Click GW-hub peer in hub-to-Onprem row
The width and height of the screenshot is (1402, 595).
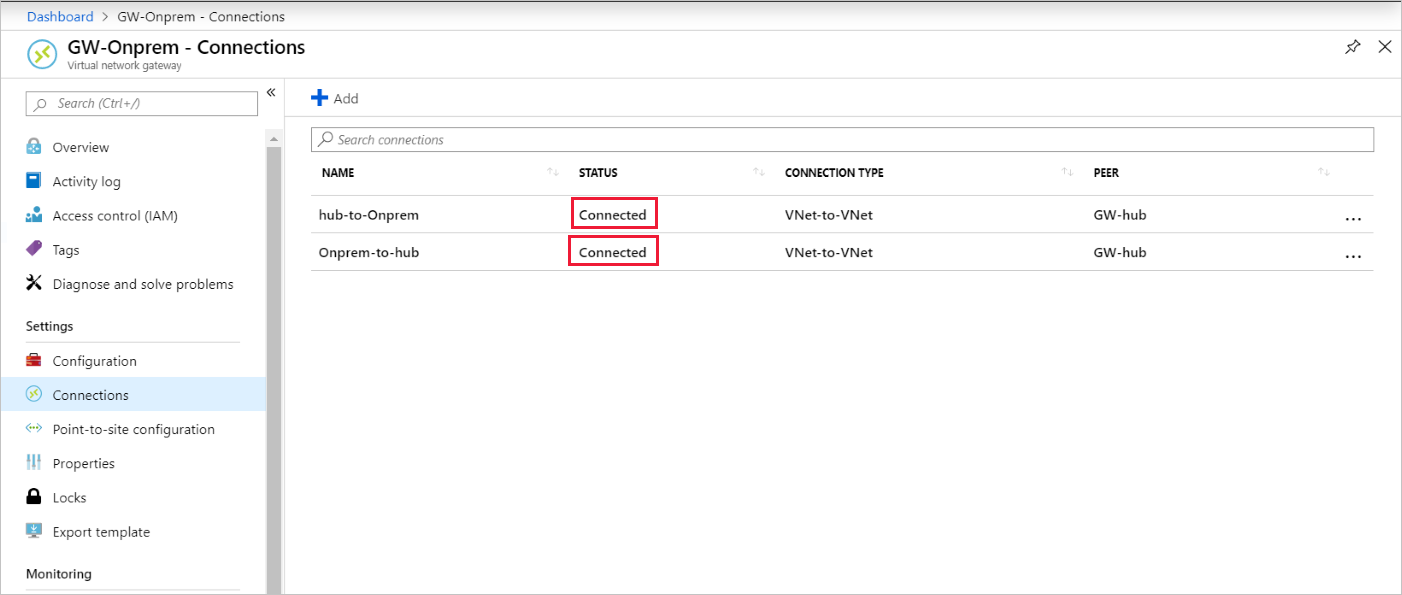[x=1120, y=215]
